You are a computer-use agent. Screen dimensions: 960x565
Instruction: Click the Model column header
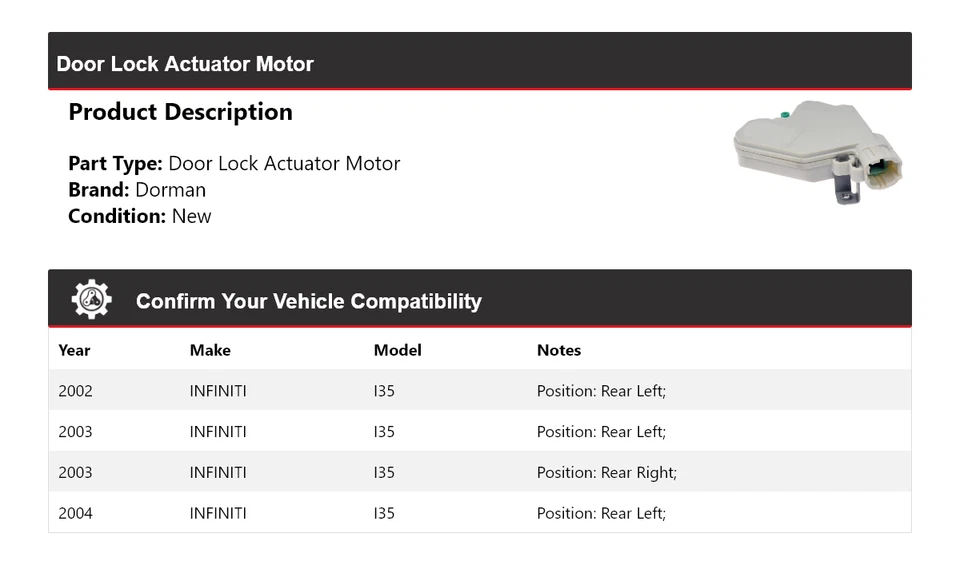[397, 350]
